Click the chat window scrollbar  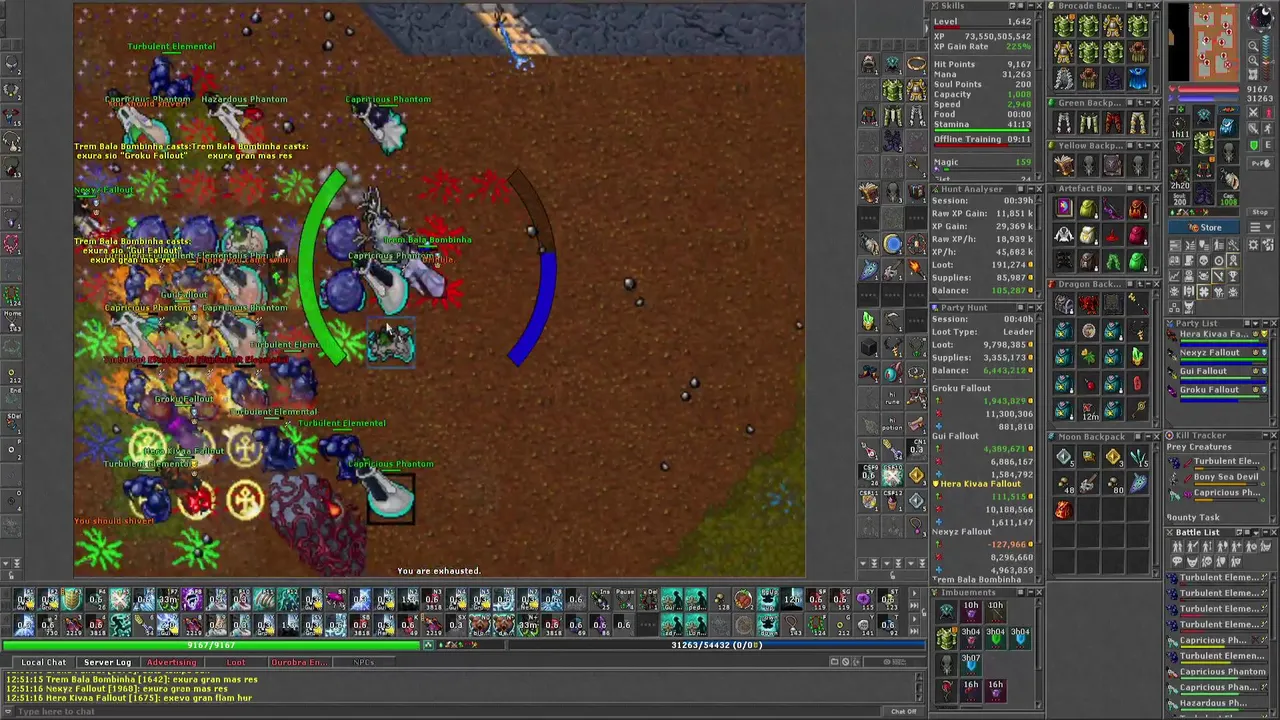point(921,687)
